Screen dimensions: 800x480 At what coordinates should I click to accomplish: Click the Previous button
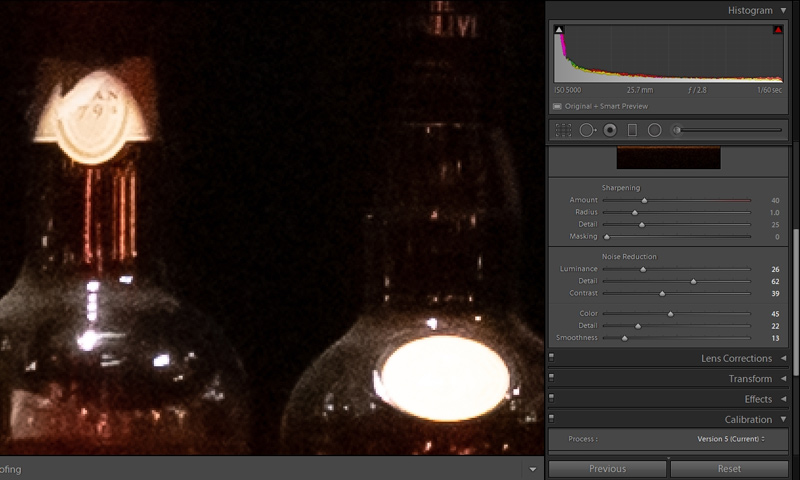(607, 468)
